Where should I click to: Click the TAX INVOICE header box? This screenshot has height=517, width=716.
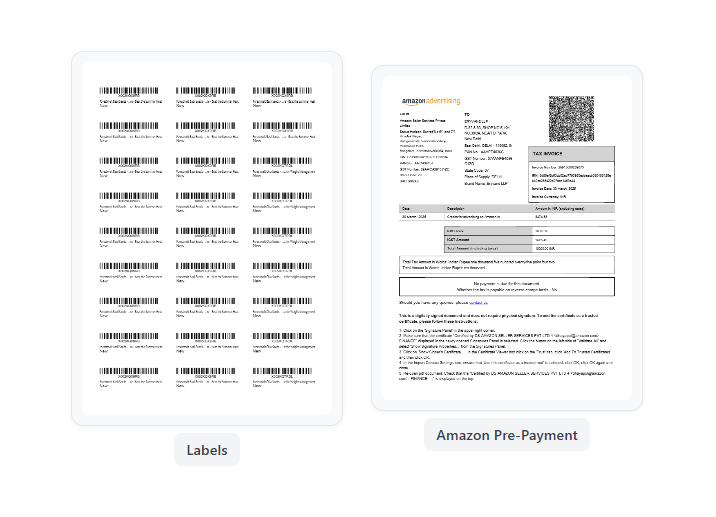pyautogui.click(x=571, y=153)
